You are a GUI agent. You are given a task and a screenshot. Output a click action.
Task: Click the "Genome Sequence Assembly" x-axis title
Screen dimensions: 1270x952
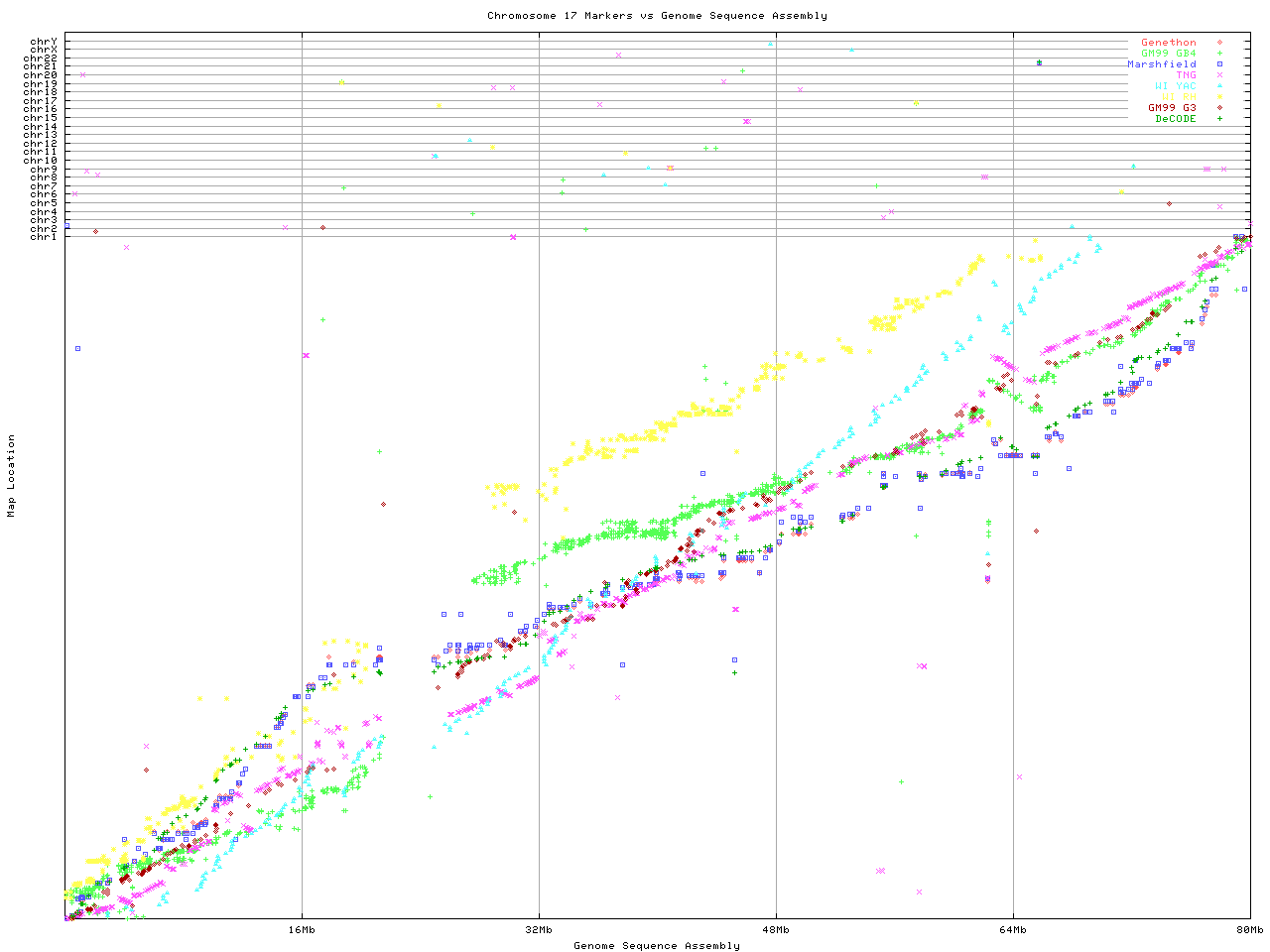[657, 946]
